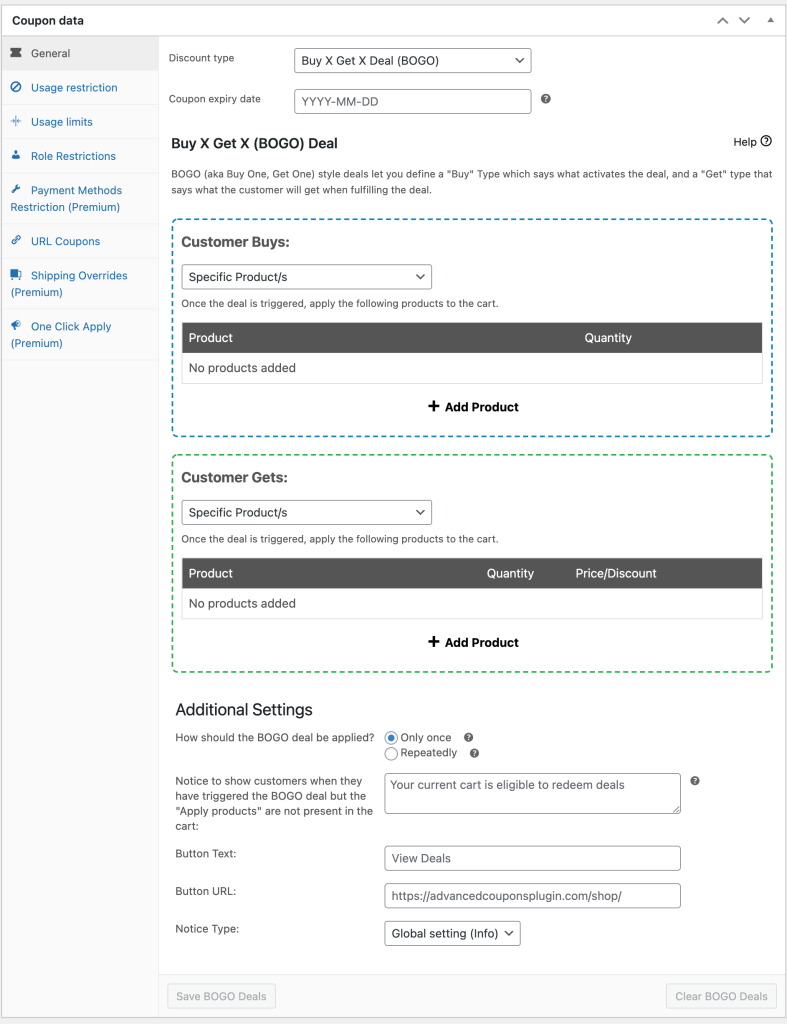
Task: Switch to the URL Coupons tab
Action: pos(65,241)
